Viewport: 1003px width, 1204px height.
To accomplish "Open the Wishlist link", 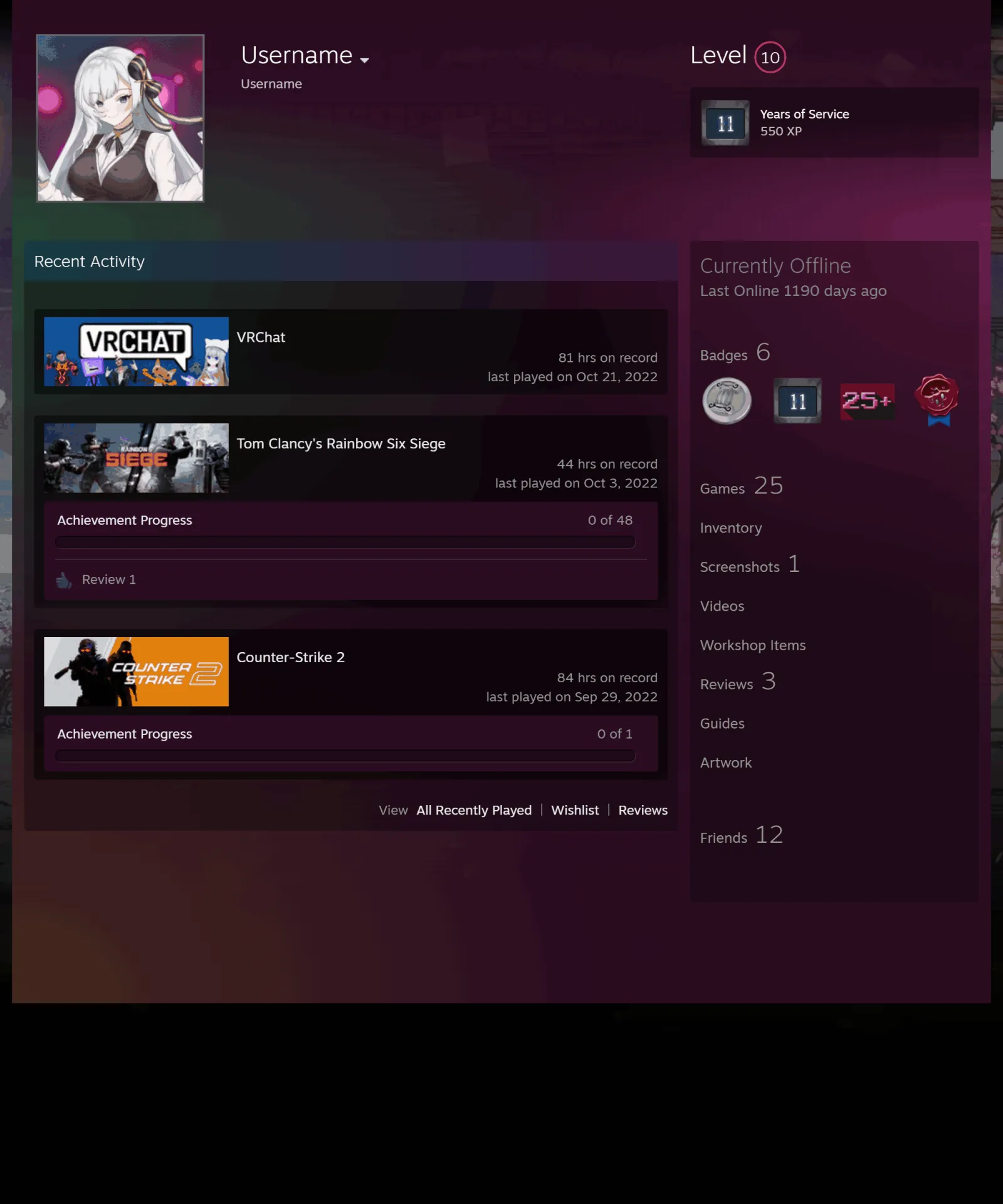I will click(x=575, y=810).
